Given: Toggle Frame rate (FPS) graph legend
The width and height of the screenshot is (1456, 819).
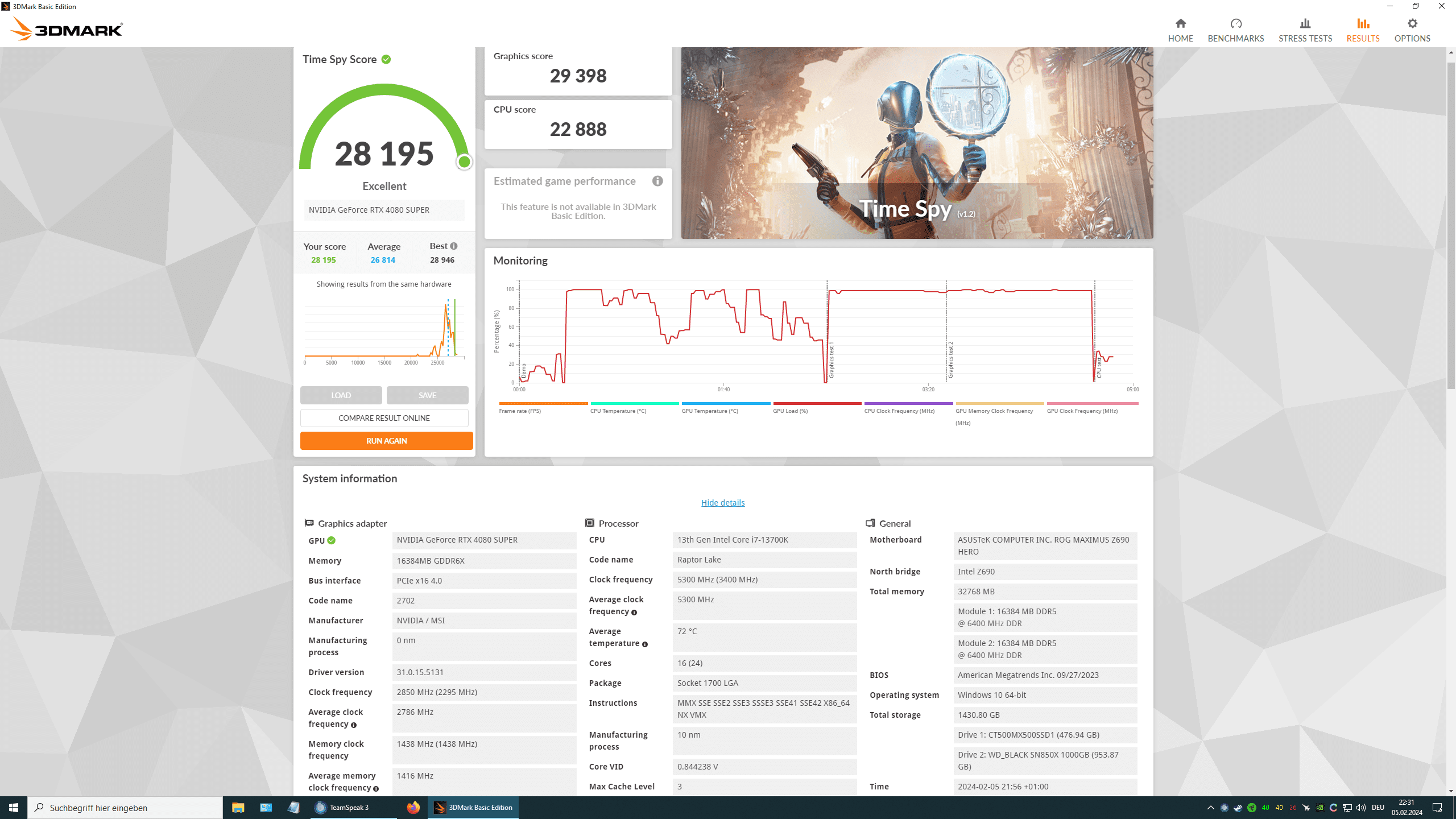Looking at the screenshot, I should [x=543, y=408].
